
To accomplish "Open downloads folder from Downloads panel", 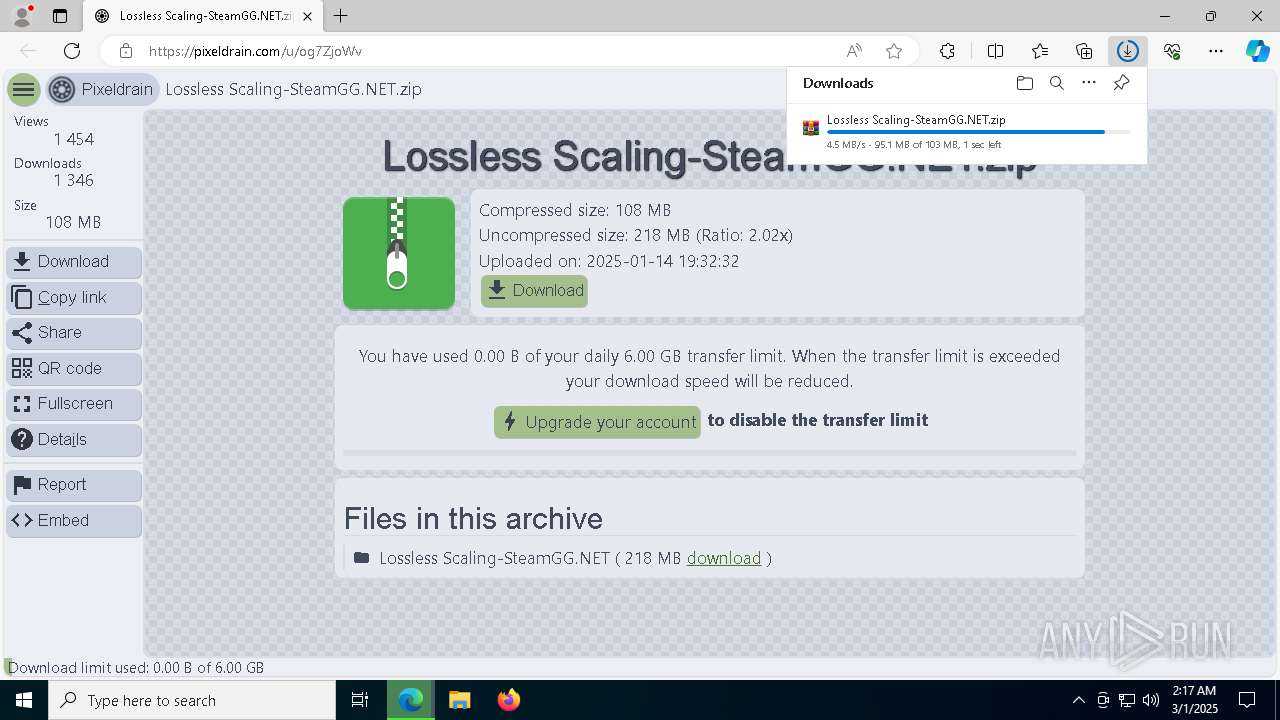I will (1024, 83).
